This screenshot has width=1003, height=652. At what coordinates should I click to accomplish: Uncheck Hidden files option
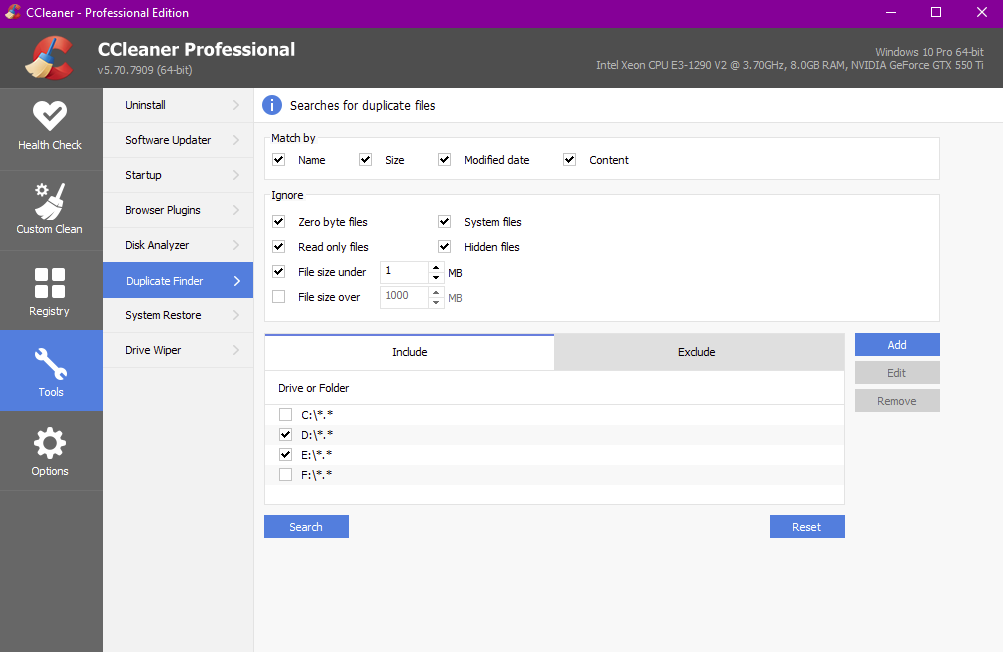click(445, 246)
